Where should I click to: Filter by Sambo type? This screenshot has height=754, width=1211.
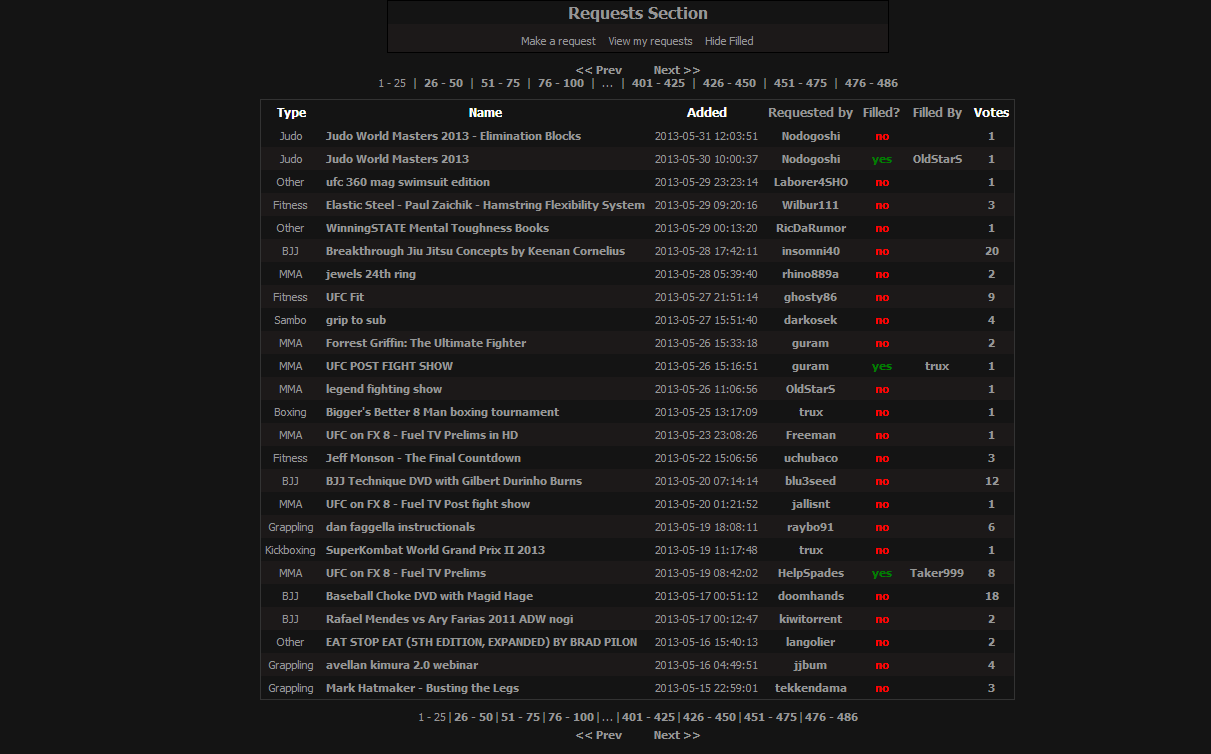click(x=290, y=320)
